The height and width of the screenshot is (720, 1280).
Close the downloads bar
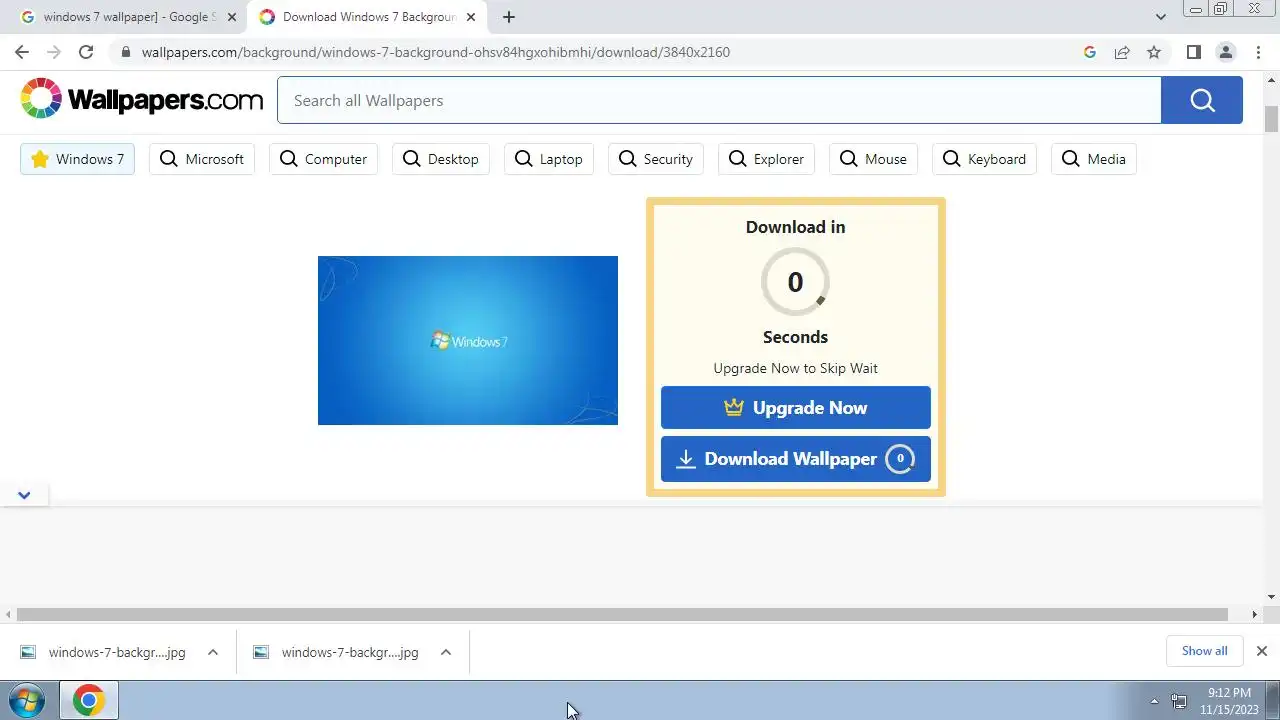pos(1262,651)
